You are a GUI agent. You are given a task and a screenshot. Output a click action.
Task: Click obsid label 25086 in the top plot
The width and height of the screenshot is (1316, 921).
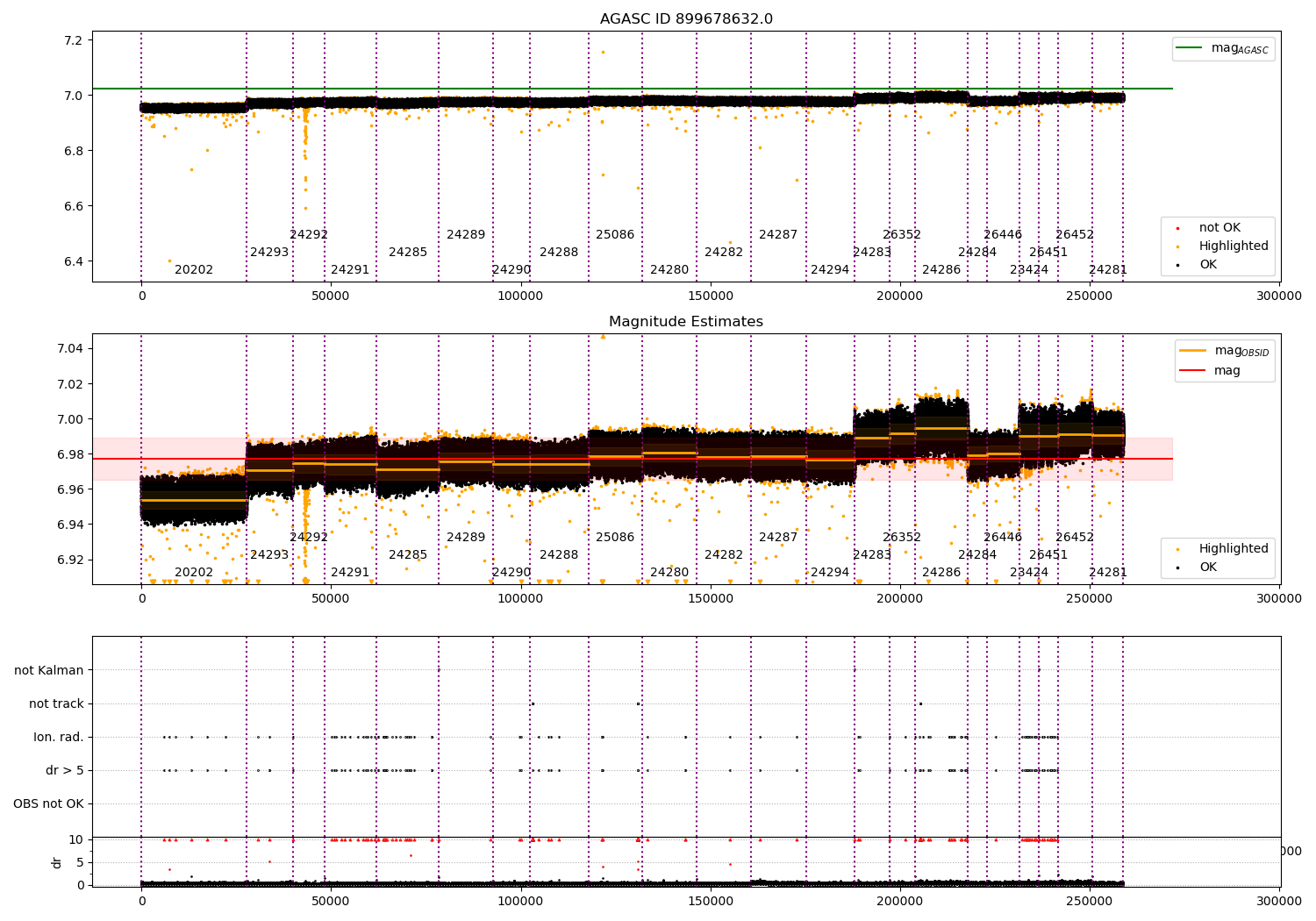[615, 234]
